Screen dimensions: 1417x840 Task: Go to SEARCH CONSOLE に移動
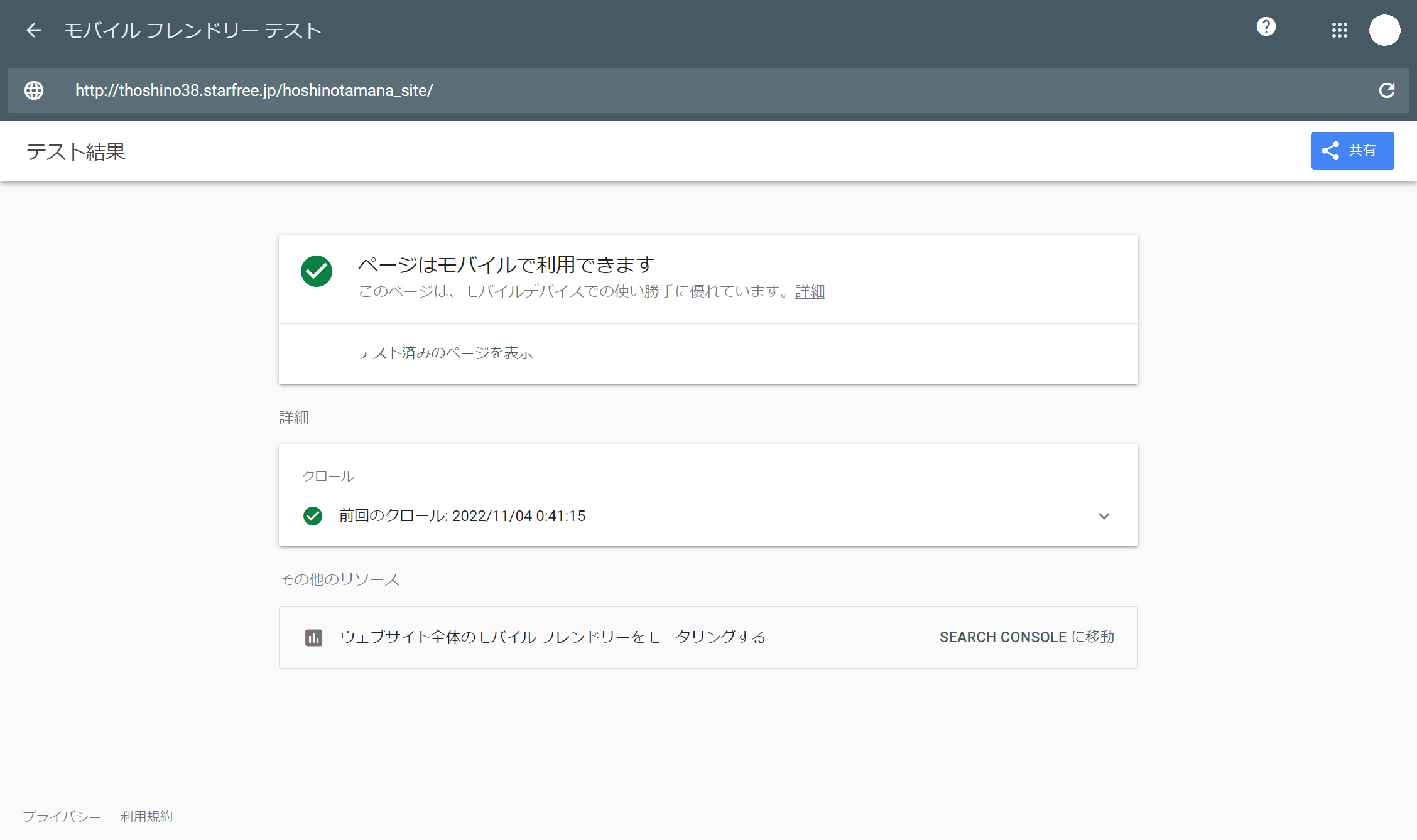coord(1026,637)
